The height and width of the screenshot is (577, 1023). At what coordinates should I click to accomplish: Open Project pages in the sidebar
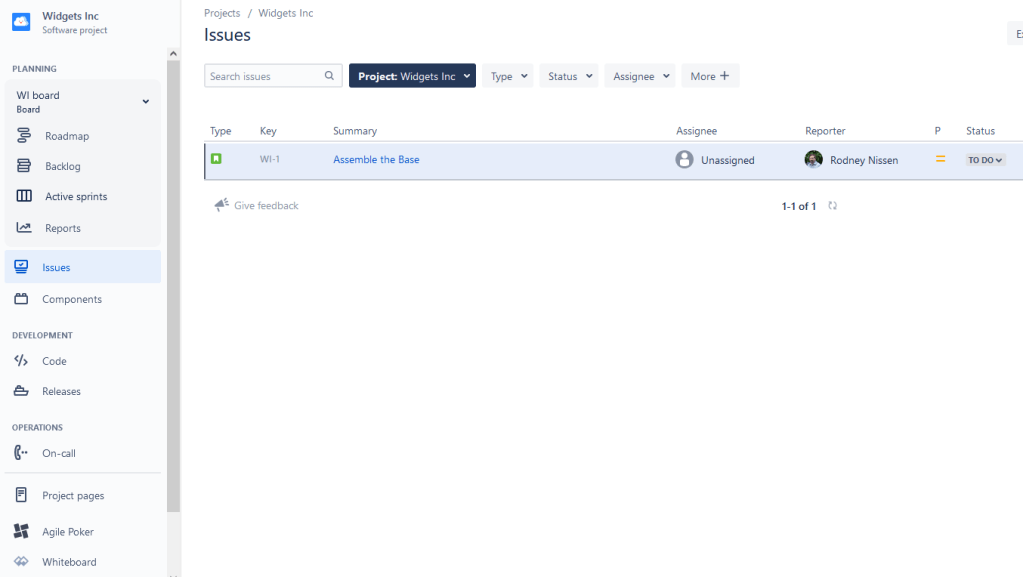click(x=72, y=496)
